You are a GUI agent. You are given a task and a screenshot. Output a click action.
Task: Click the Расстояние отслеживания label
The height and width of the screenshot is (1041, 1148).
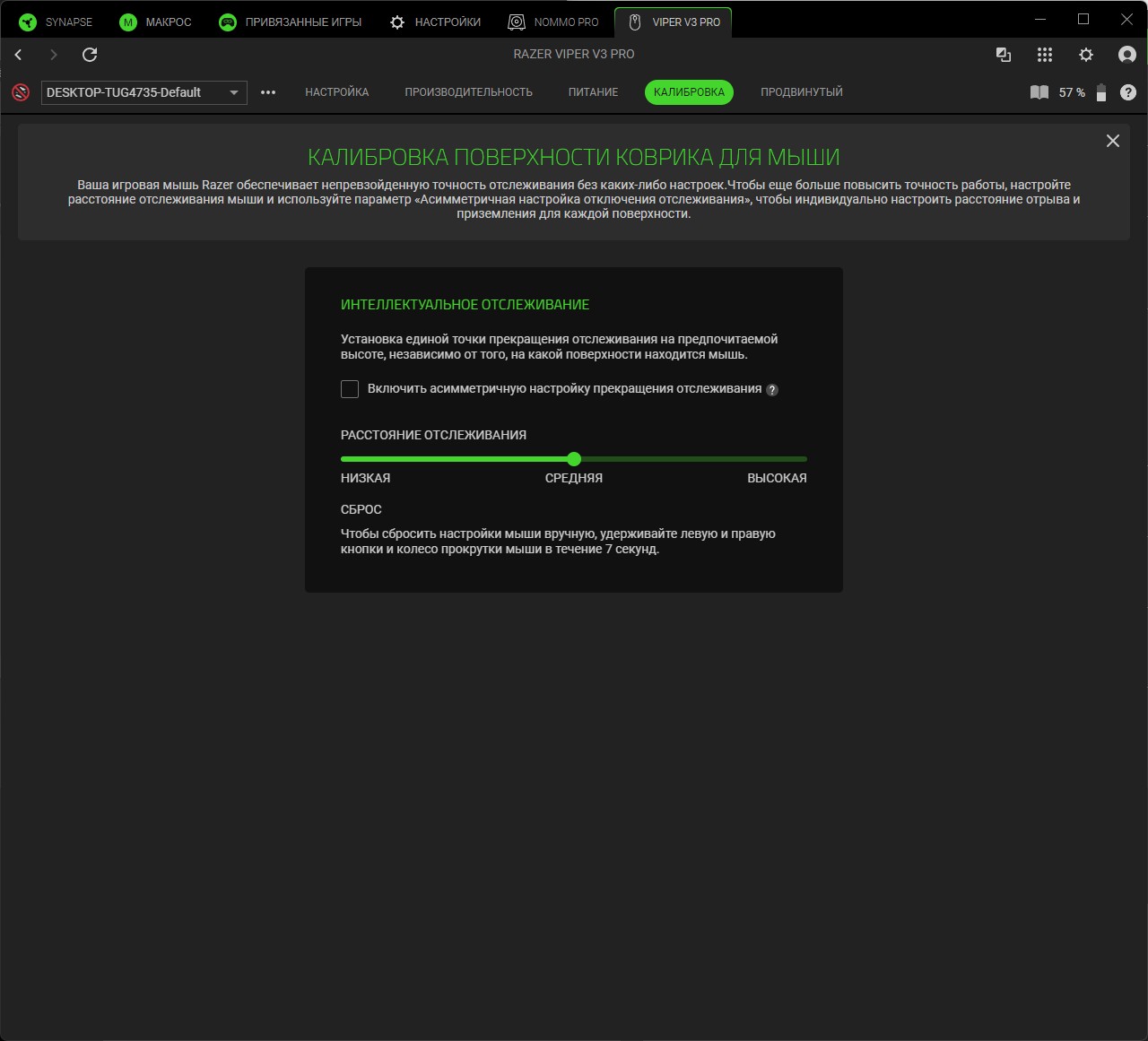433,435
